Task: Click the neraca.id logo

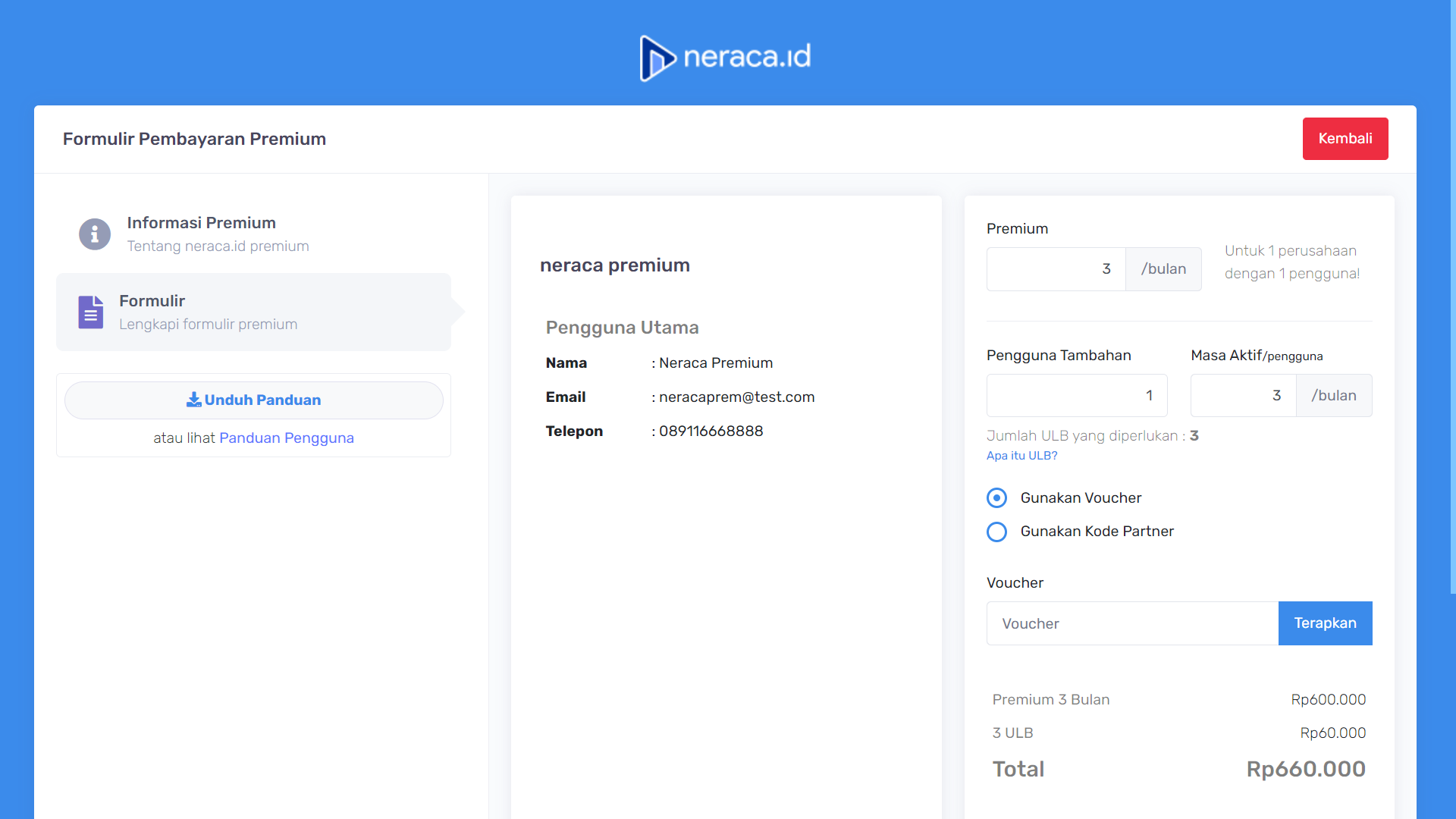Action: pyautogui.click(x=726, y=58)
